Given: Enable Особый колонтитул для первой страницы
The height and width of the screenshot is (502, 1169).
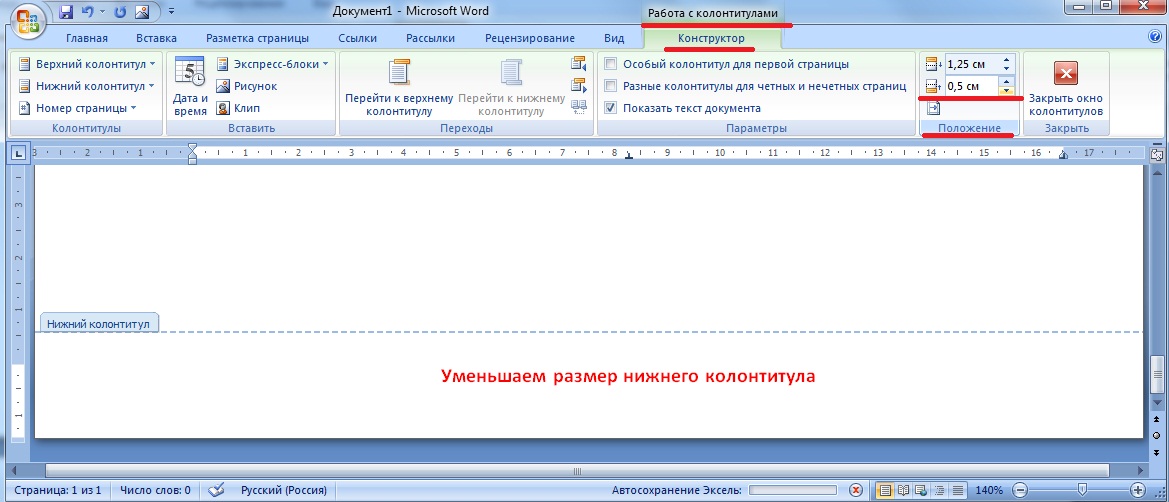Looking at the screenshot, I should coord(611,64).
